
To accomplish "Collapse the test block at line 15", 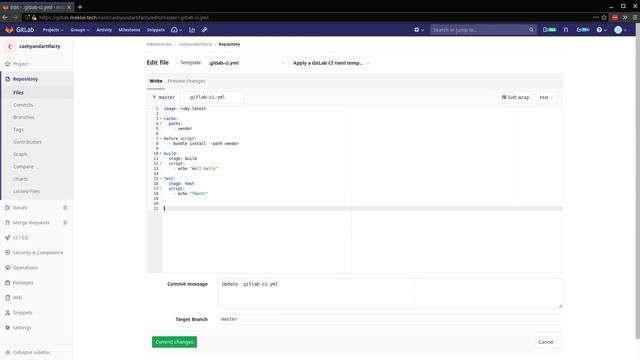I will 160,178.
